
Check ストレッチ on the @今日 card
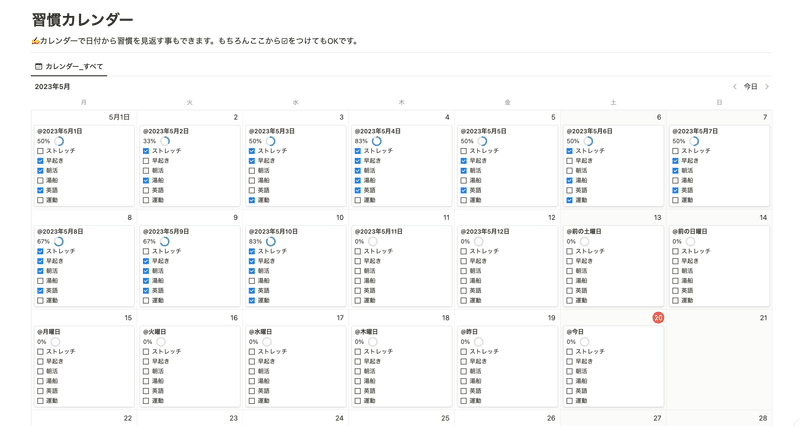pos(569,352)
